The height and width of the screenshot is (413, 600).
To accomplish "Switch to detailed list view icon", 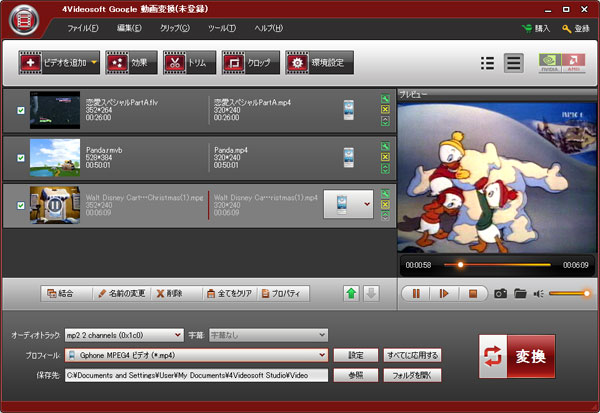I will 487,63.
